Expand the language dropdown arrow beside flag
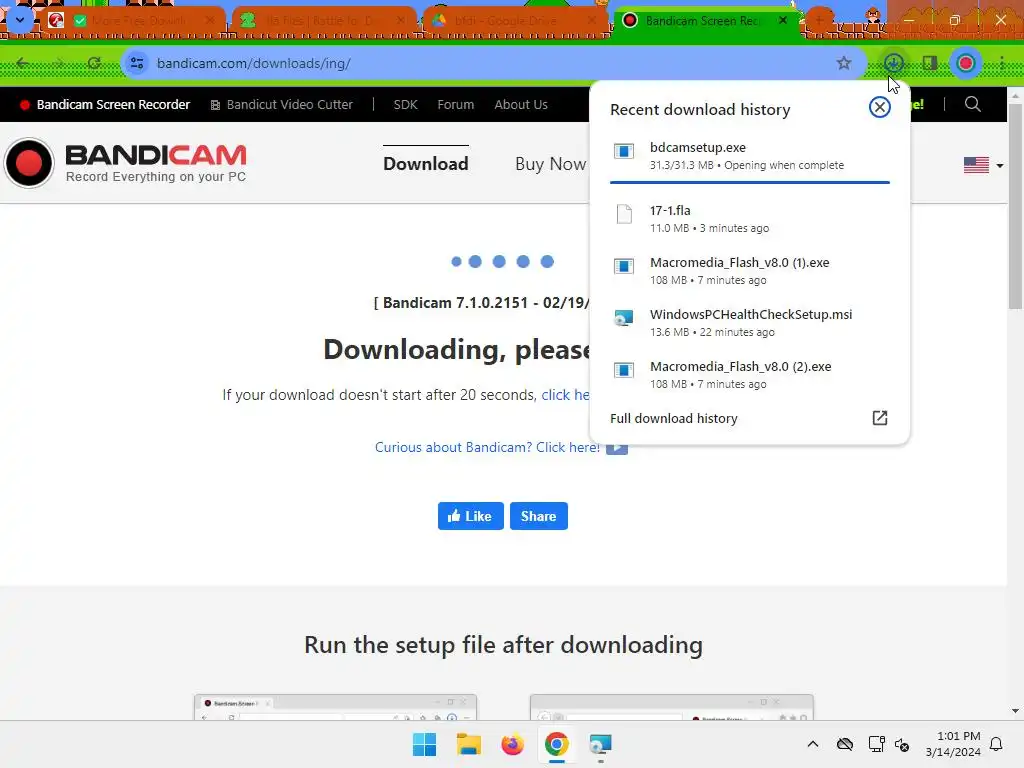This screenshot has width=1024, height=768. point(1000,166)
